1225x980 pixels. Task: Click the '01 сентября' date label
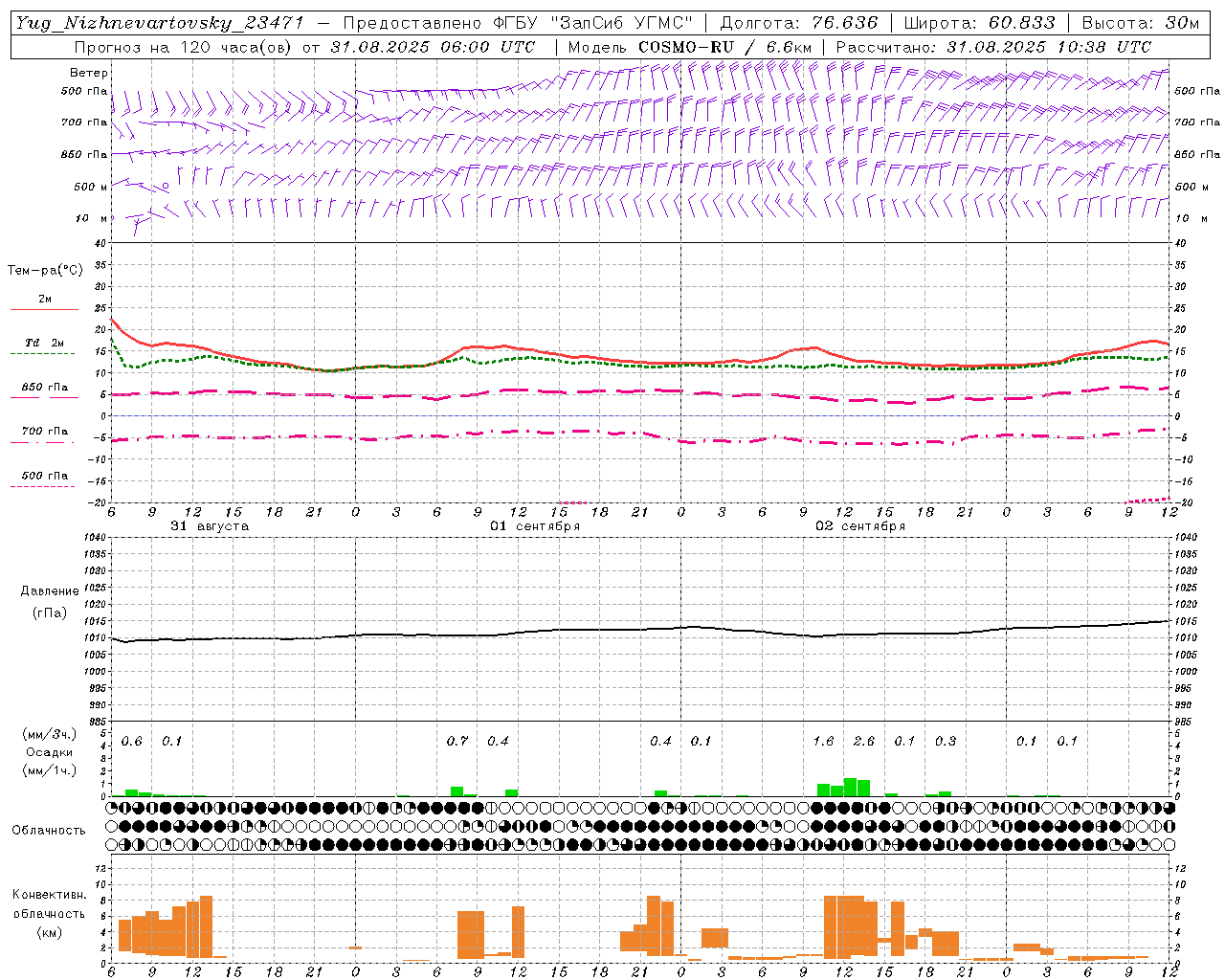coord(535,526)
